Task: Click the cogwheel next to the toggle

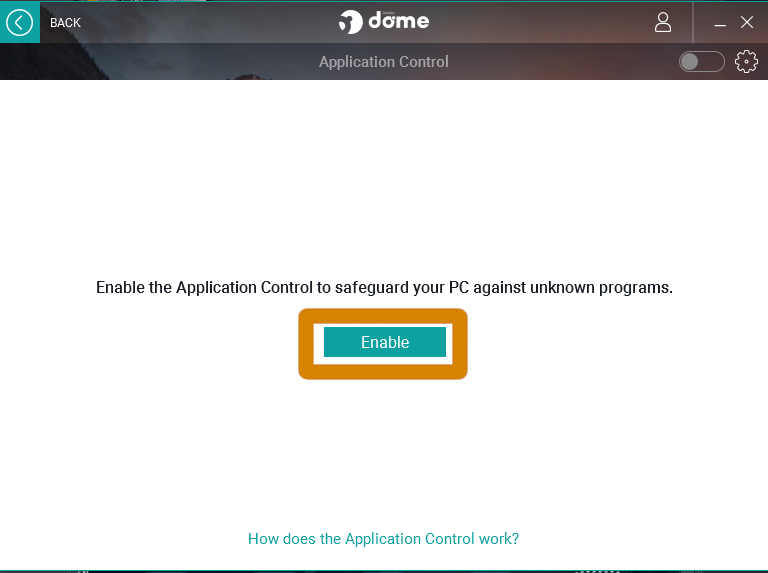Action: point(746,62)
